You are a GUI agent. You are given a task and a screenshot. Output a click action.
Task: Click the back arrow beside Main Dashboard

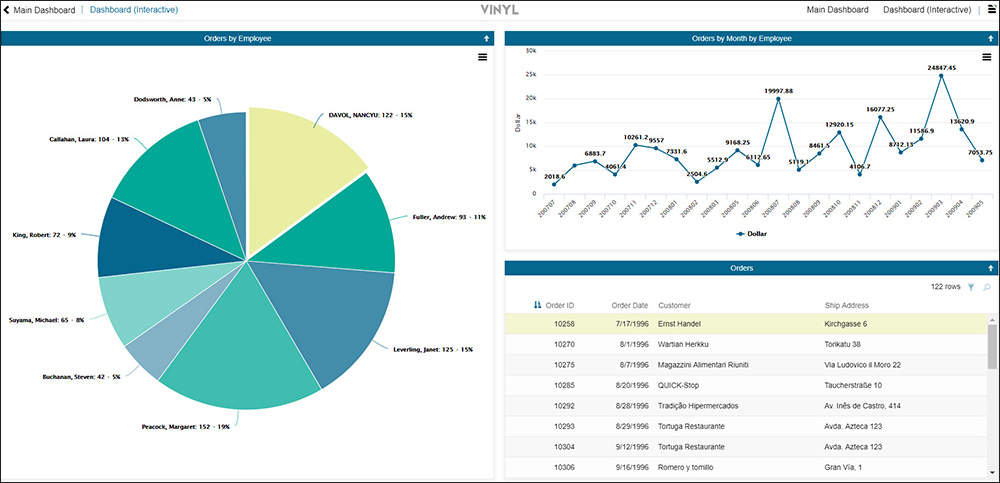coord(6,10)
